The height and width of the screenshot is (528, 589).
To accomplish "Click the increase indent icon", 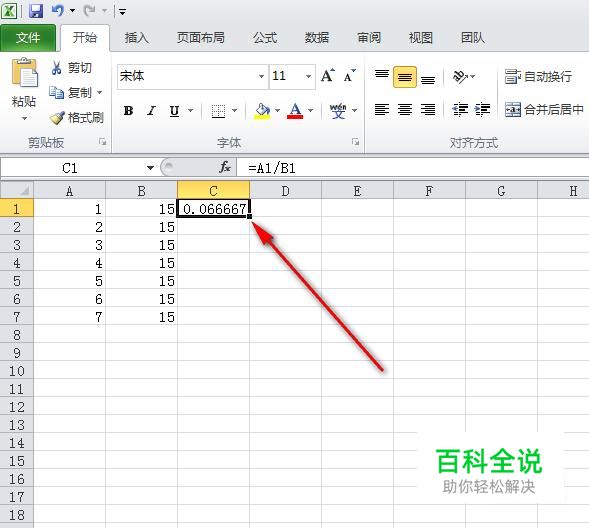I will pyautogui.click(x=483, y=110).
